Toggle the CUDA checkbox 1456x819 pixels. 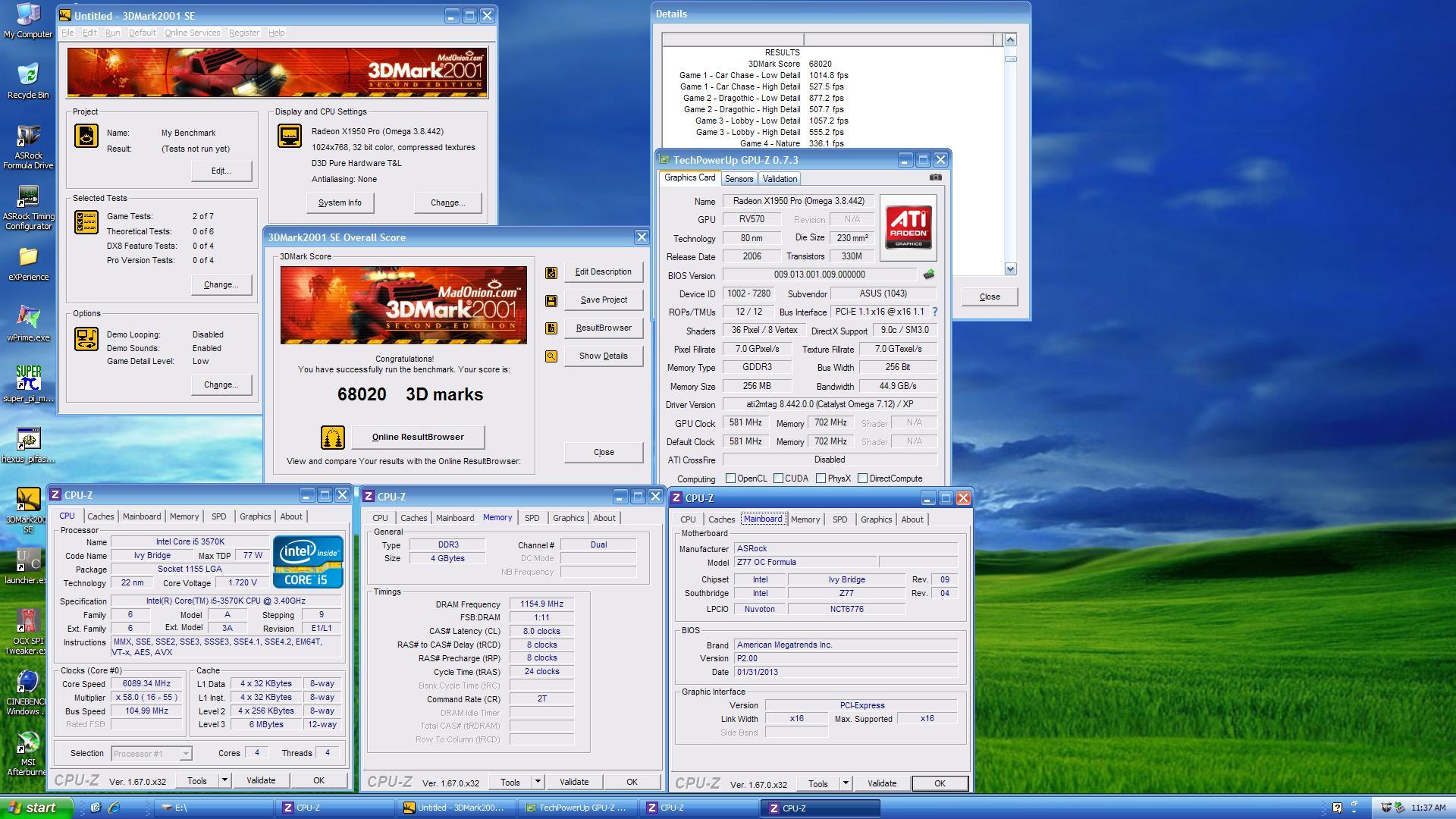pyautogui.click(x=778, y=479)
